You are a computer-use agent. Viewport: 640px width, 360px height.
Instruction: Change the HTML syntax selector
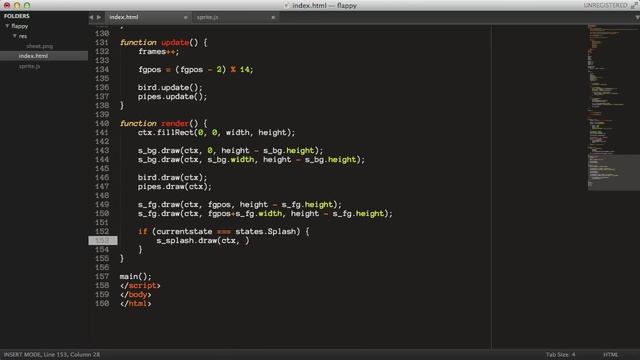pyautogui.click(x=611, y=354)
